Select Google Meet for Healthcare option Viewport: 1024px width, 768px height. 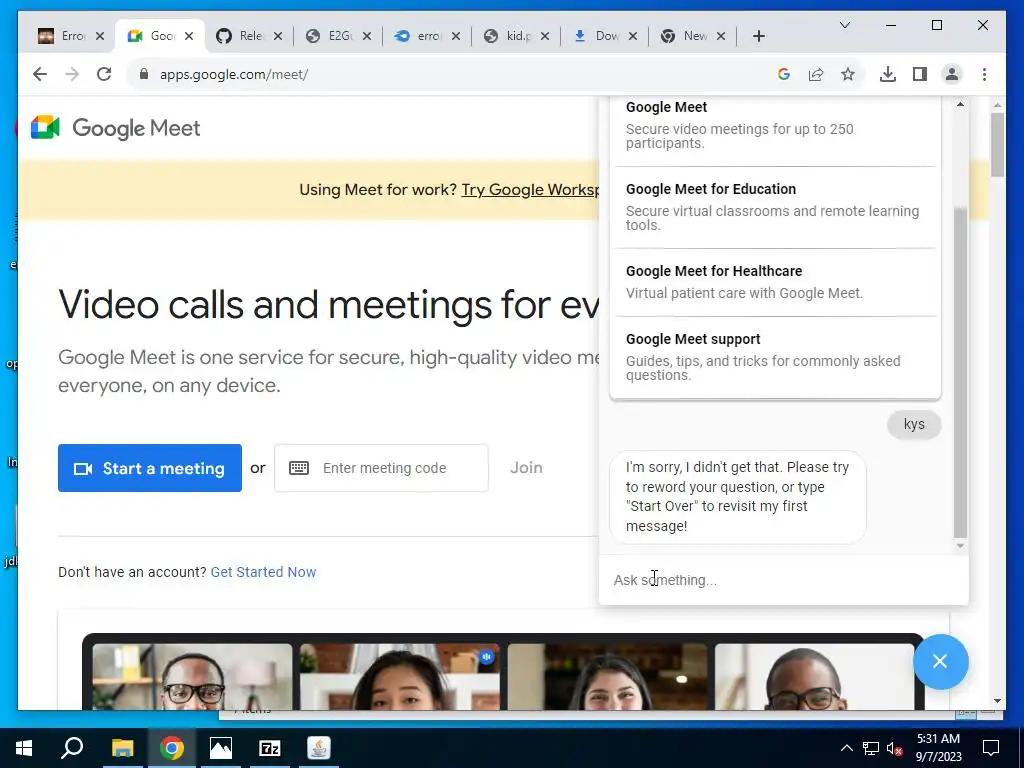point(775,282)
